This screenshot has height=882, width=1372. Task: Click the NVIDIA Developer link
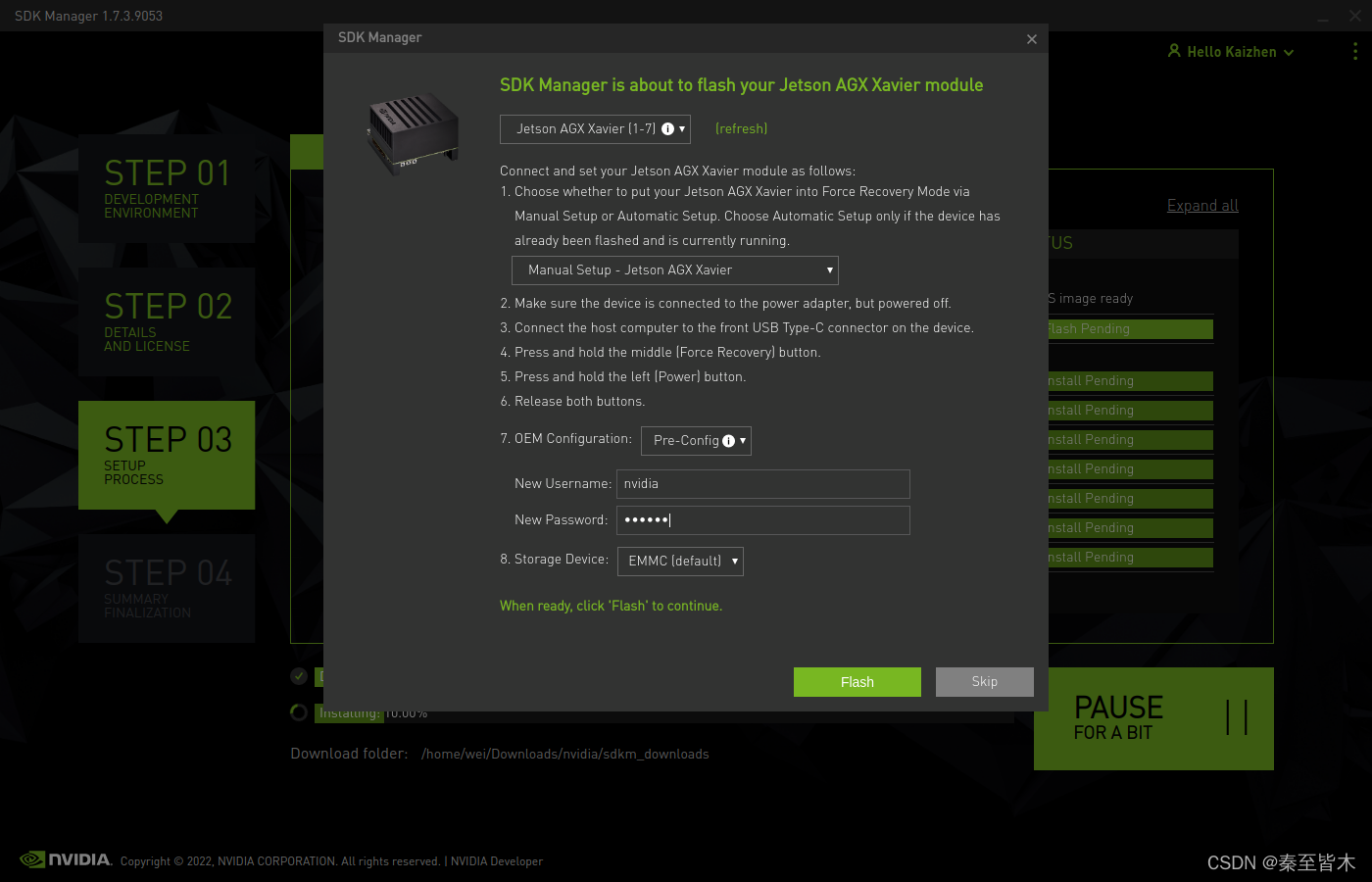(497, 861)
